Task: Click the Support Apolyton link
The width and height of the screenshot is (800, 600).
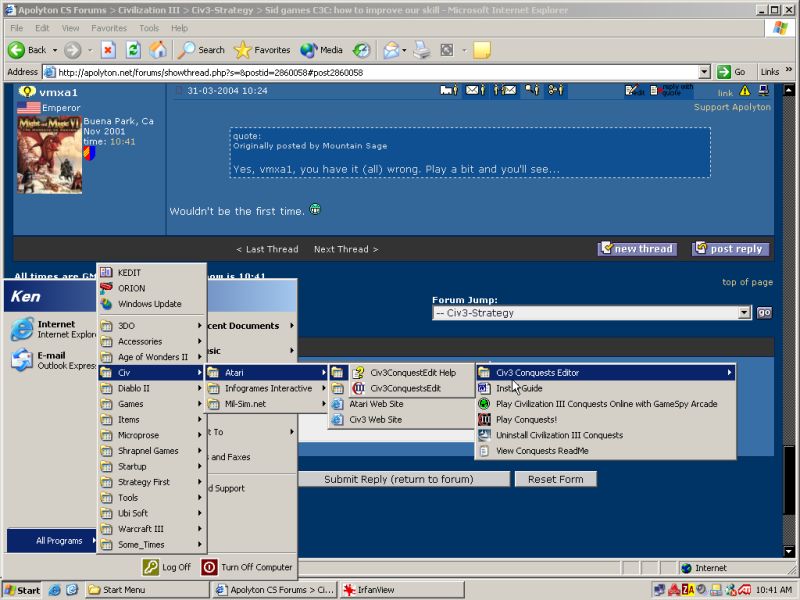Action: (732, 107)
